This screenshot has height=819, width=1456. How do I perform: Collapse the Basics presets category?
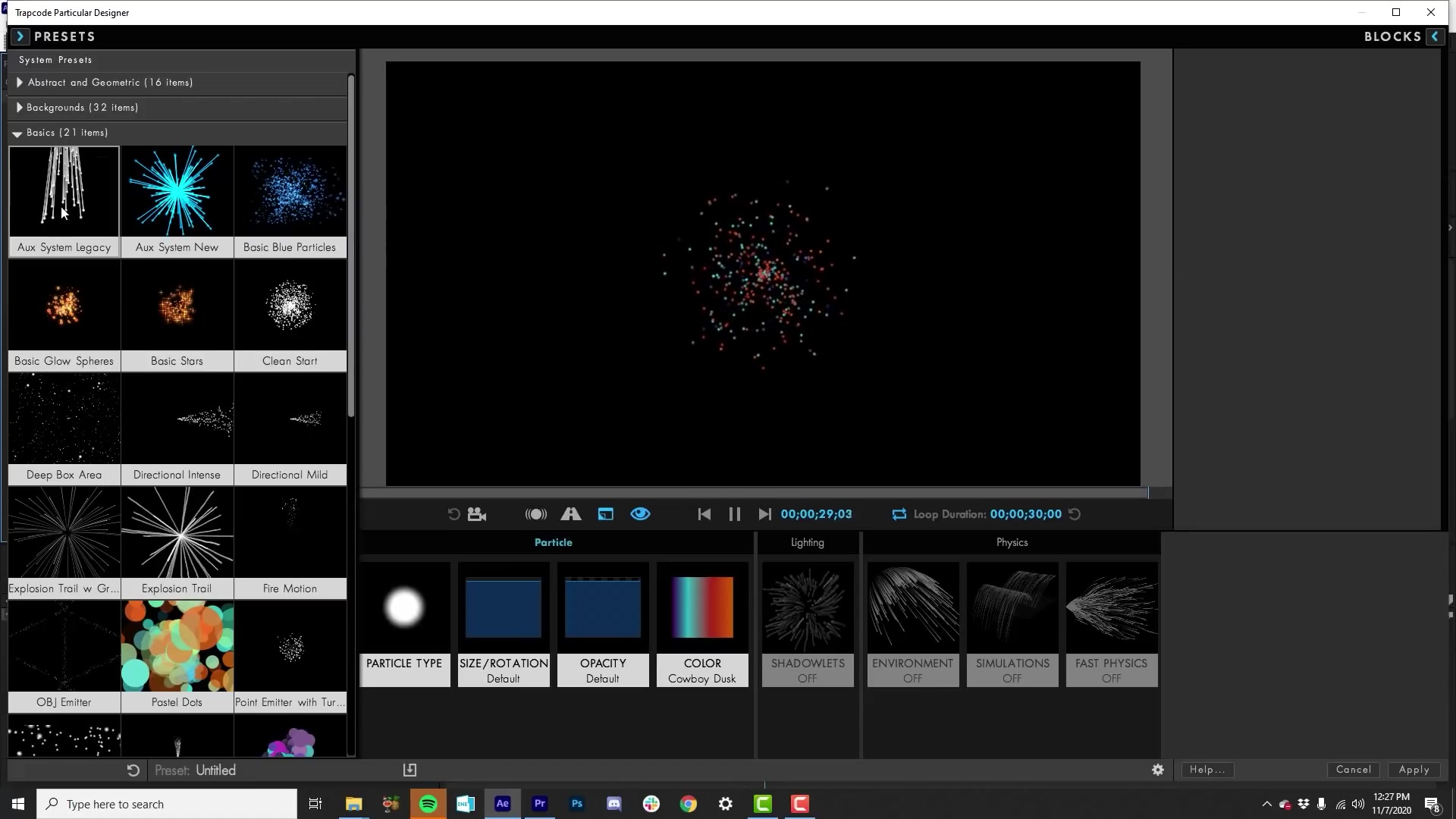pos(67,132)
